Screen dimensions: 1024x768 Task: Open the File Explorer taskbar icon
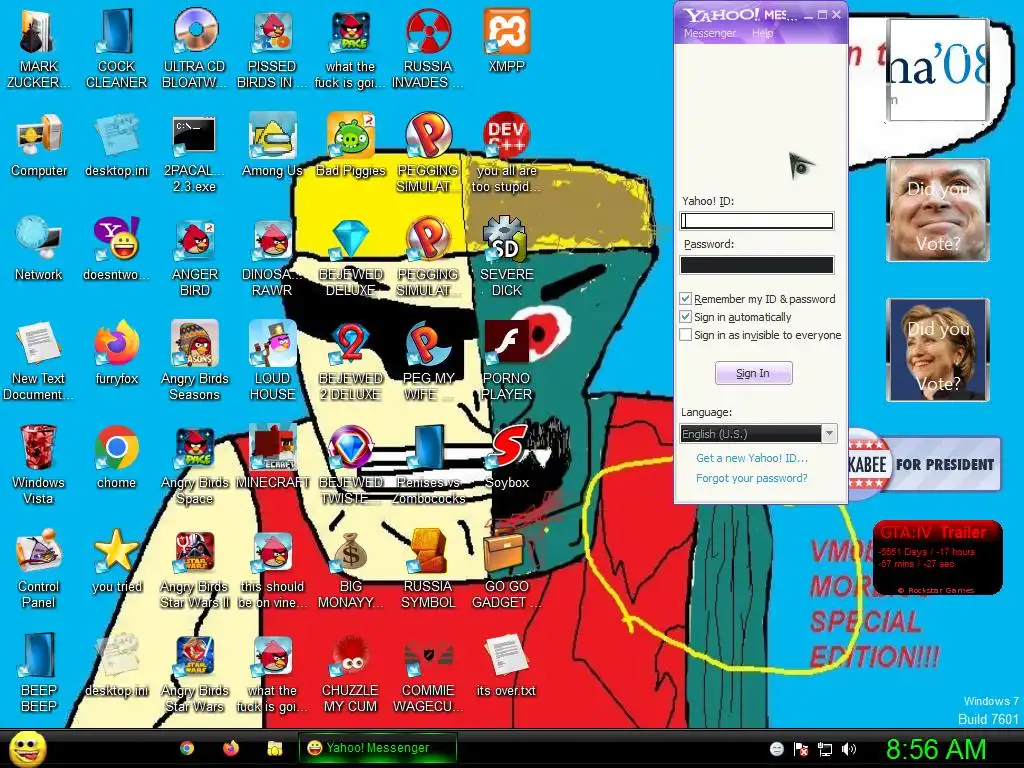tap(275, 748)
